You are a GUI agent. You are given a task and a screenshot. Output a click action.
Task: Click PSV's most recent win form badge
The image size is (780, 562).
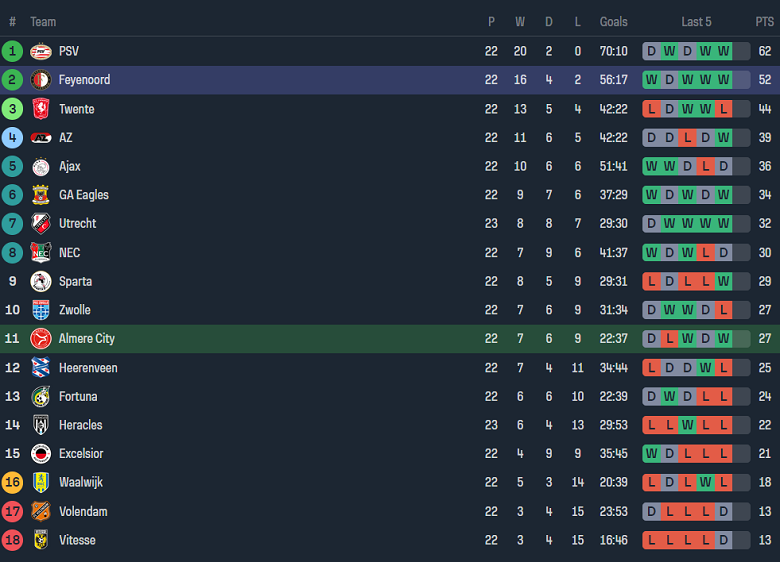[723, 51]
